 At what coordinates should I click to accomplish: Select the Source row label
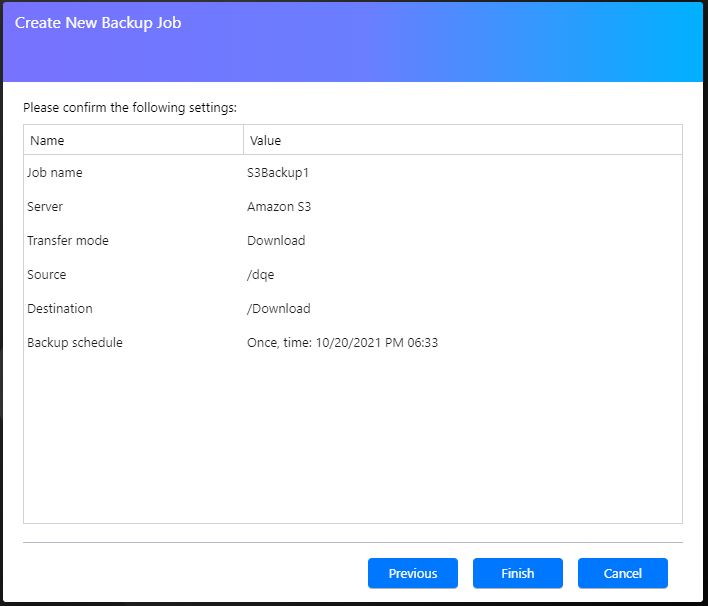coord(47,275)
